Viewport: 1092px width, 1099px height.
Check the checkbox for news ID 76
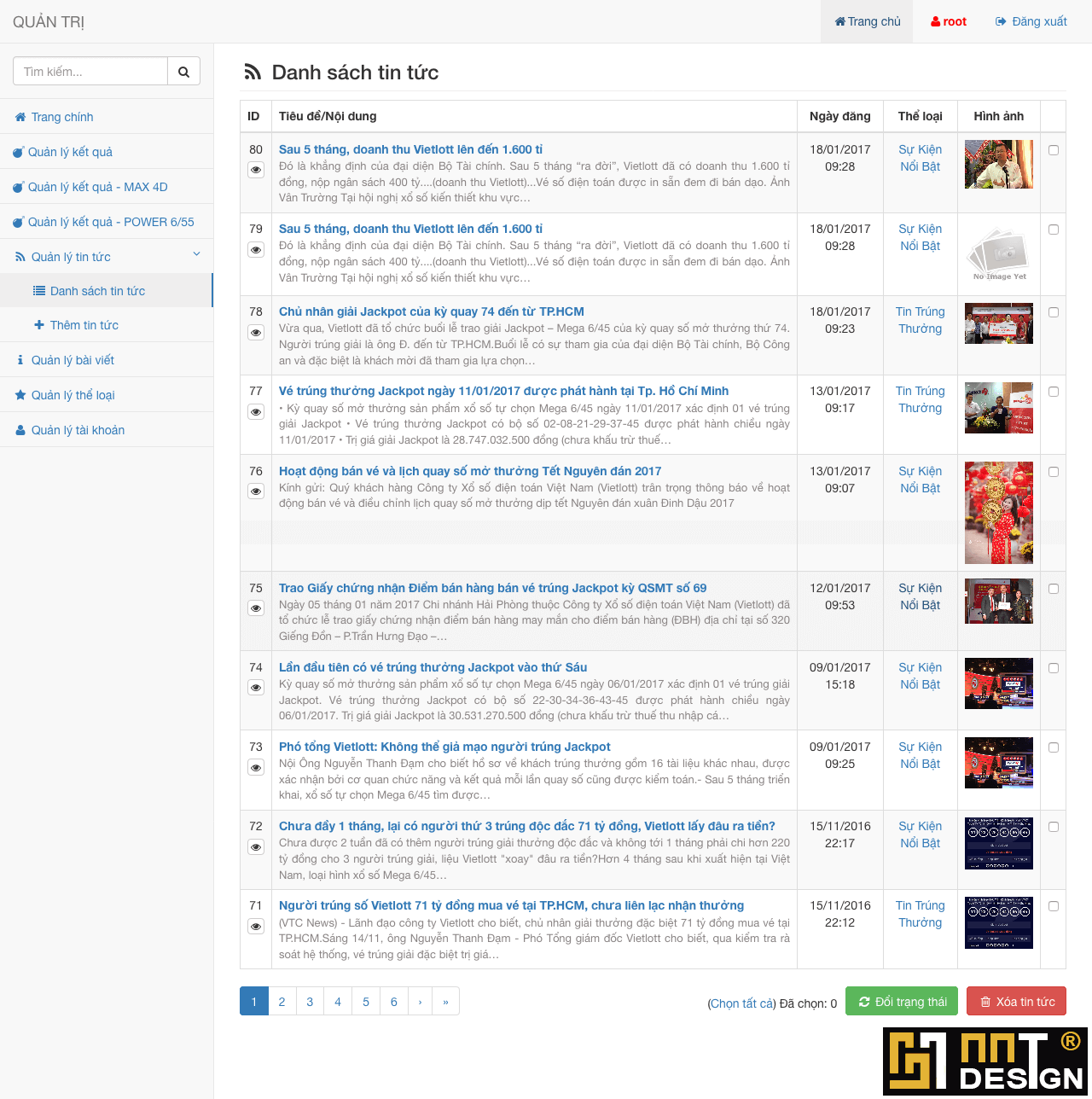(x=1054, y=472)
